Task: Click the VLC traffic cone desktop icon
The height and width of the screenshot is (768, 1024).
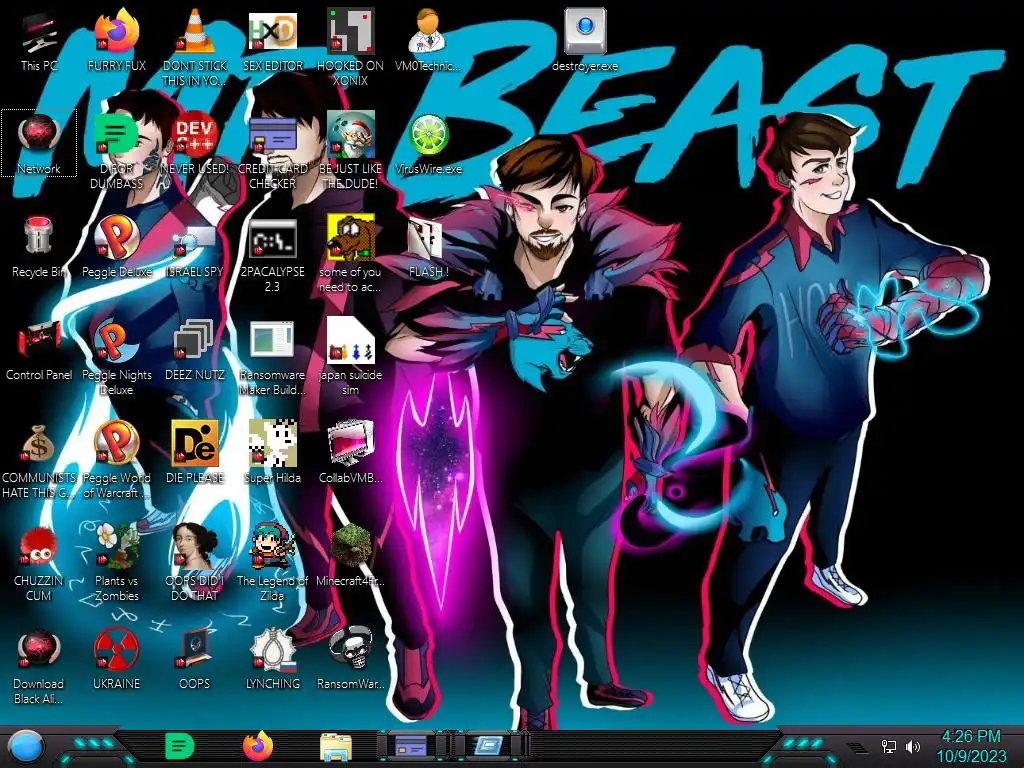Action: click(x=195, y=31)
